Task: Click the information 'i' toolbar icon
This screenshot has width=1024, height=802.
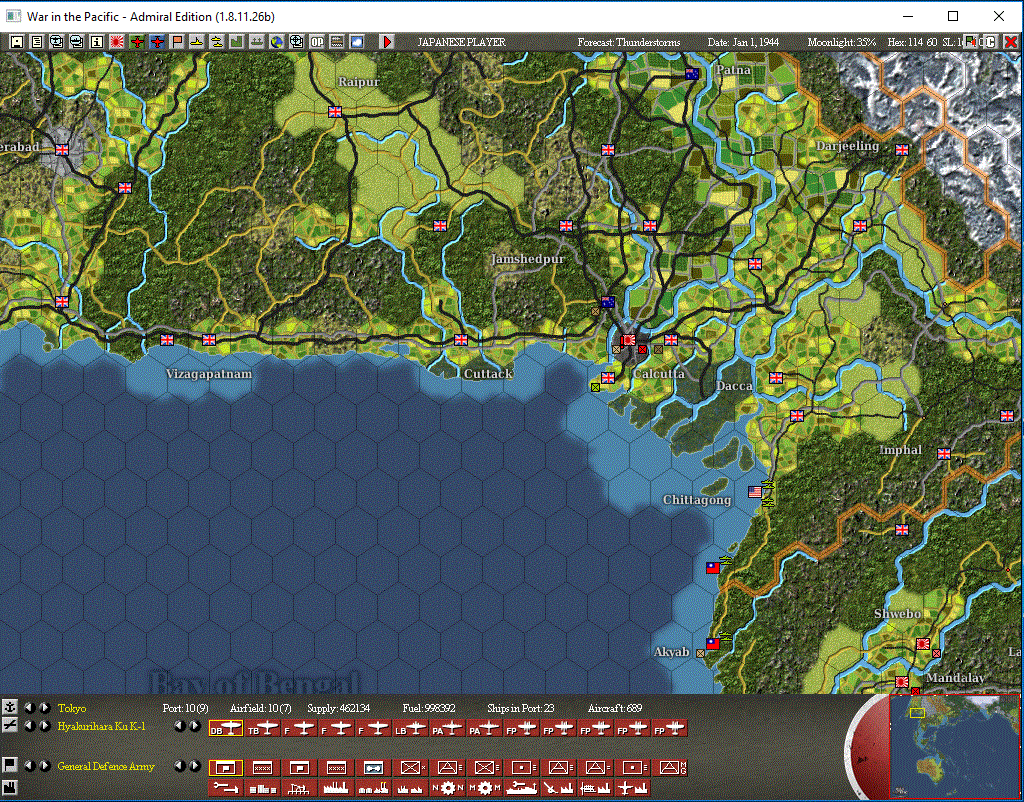Action: (x=96, y=42)
